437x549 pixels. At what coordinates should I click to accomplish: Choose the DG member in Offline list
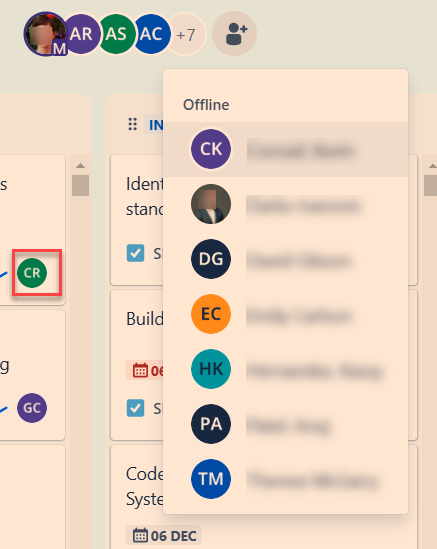pos(285,259)
